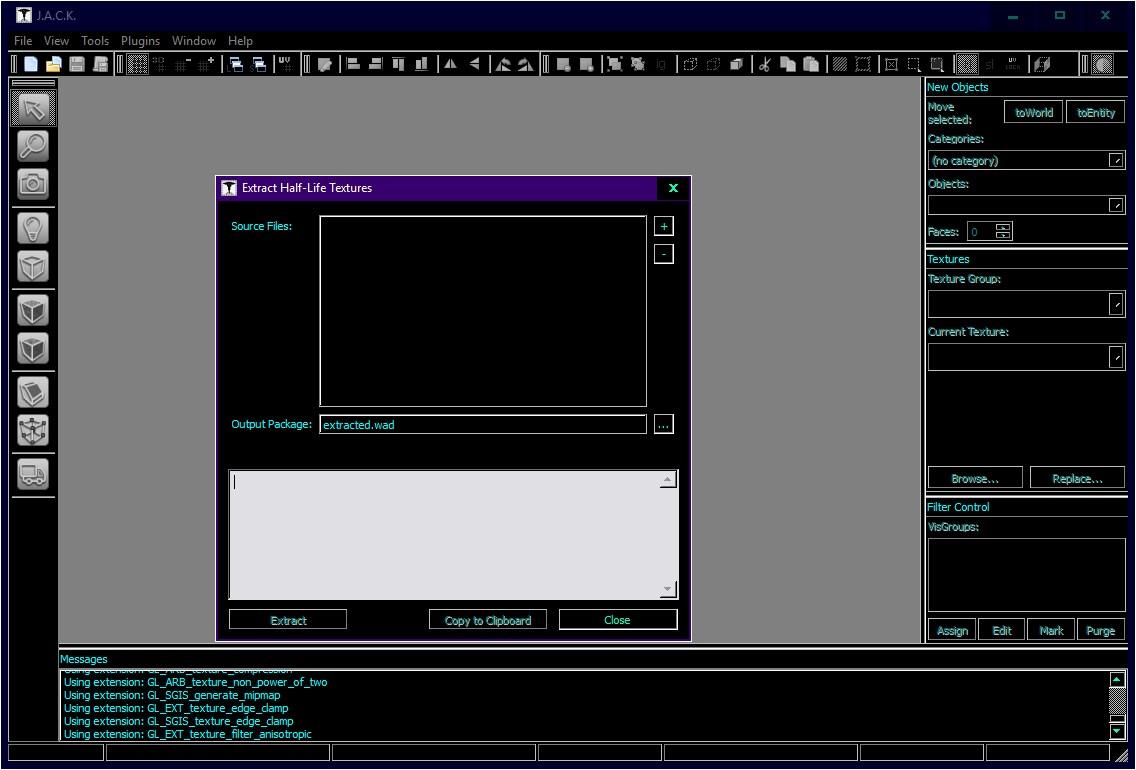Click the Output Package text field
1136x770 pixels.
[x=483, y=424]
